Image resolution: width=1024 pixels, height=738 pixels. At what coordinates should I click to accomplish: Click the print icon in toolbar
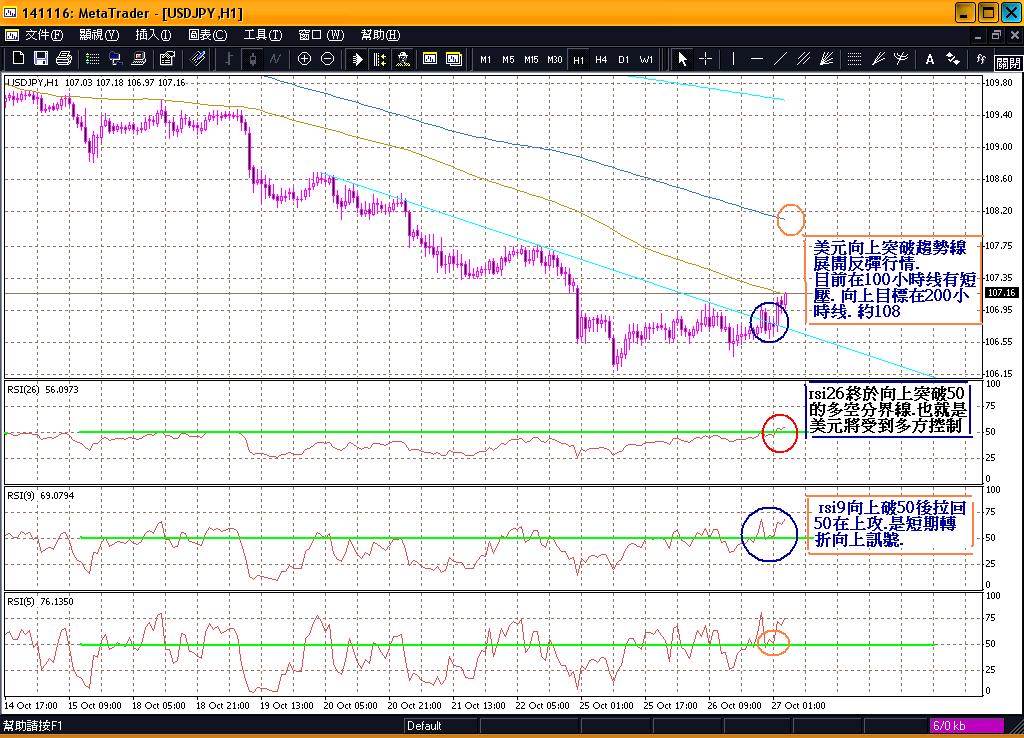tap(64, 59)
